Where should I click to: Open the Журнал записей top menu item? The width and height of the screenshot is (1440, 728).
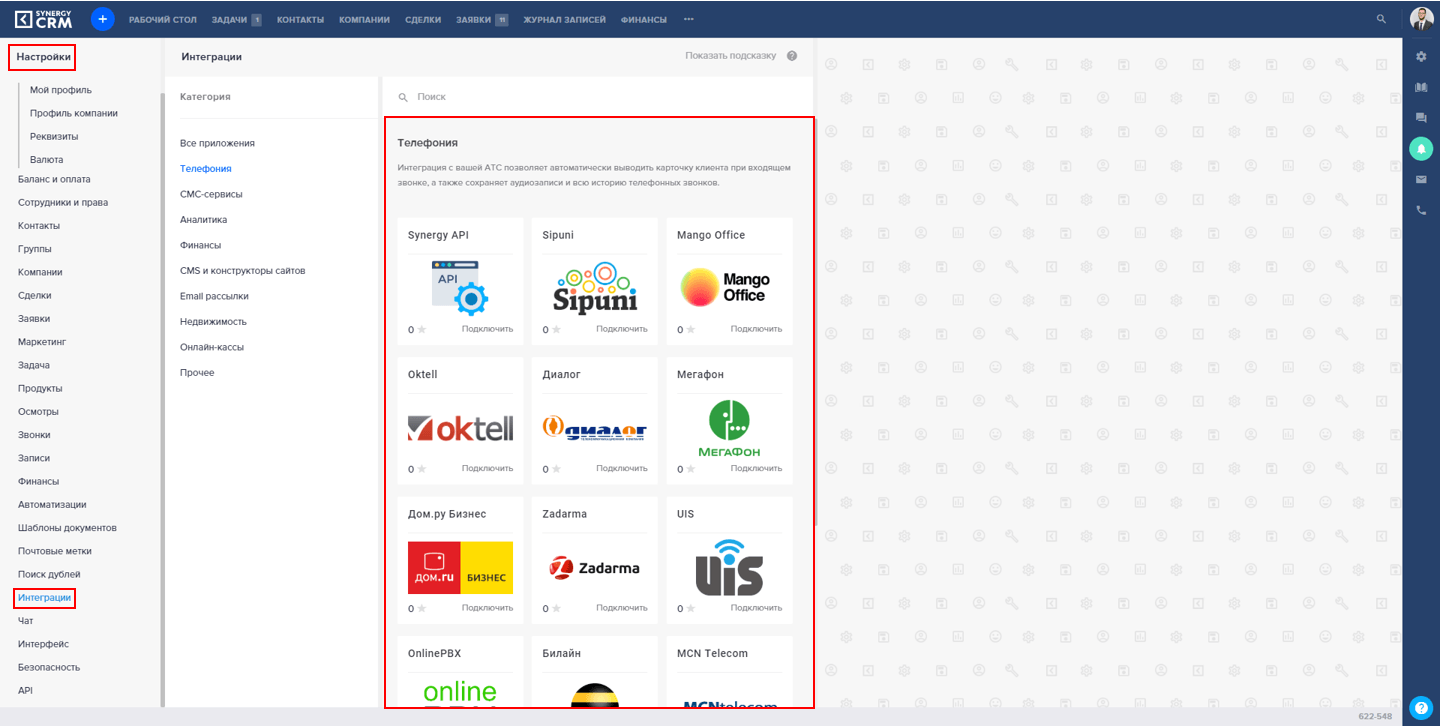click(x=564, y=19)
